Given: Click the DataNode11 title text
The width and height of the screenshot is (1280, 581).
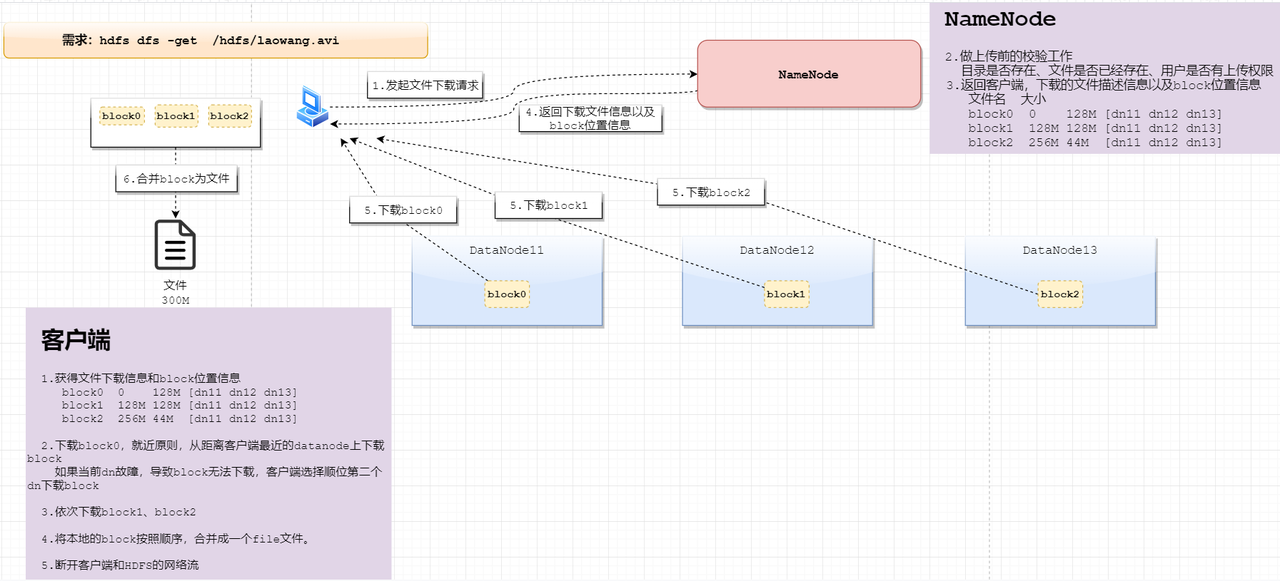Looking at the screenshot, I should pyautogui.click(x=506, y=250).
